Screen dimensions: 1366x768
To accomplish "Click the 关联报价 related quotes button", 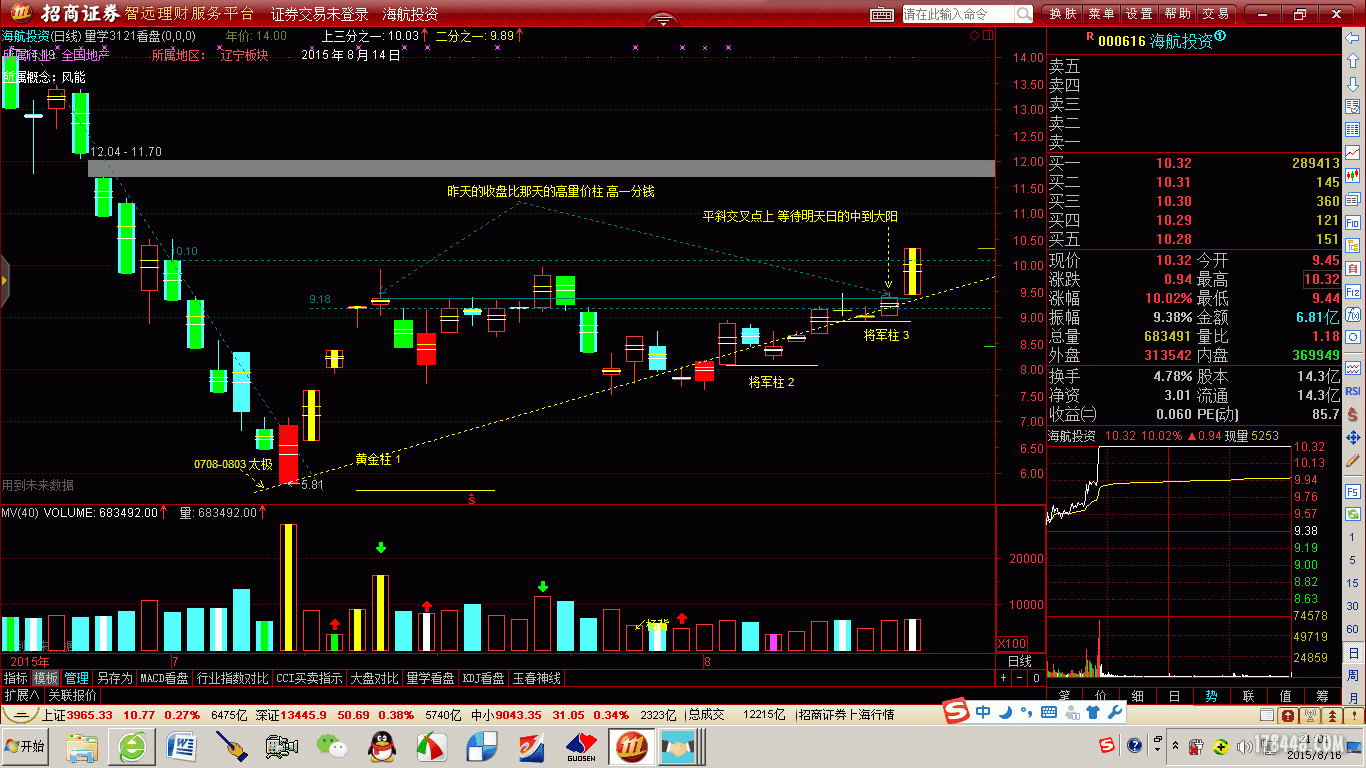I will 73,695.
